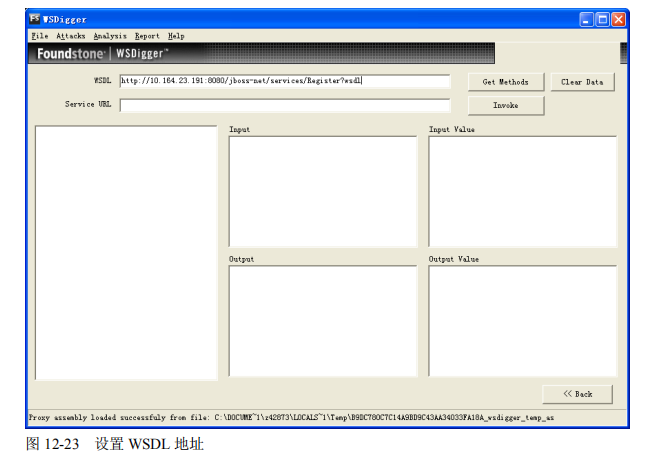Open the File menu
The image size is (654, 464).
point(40,36)
